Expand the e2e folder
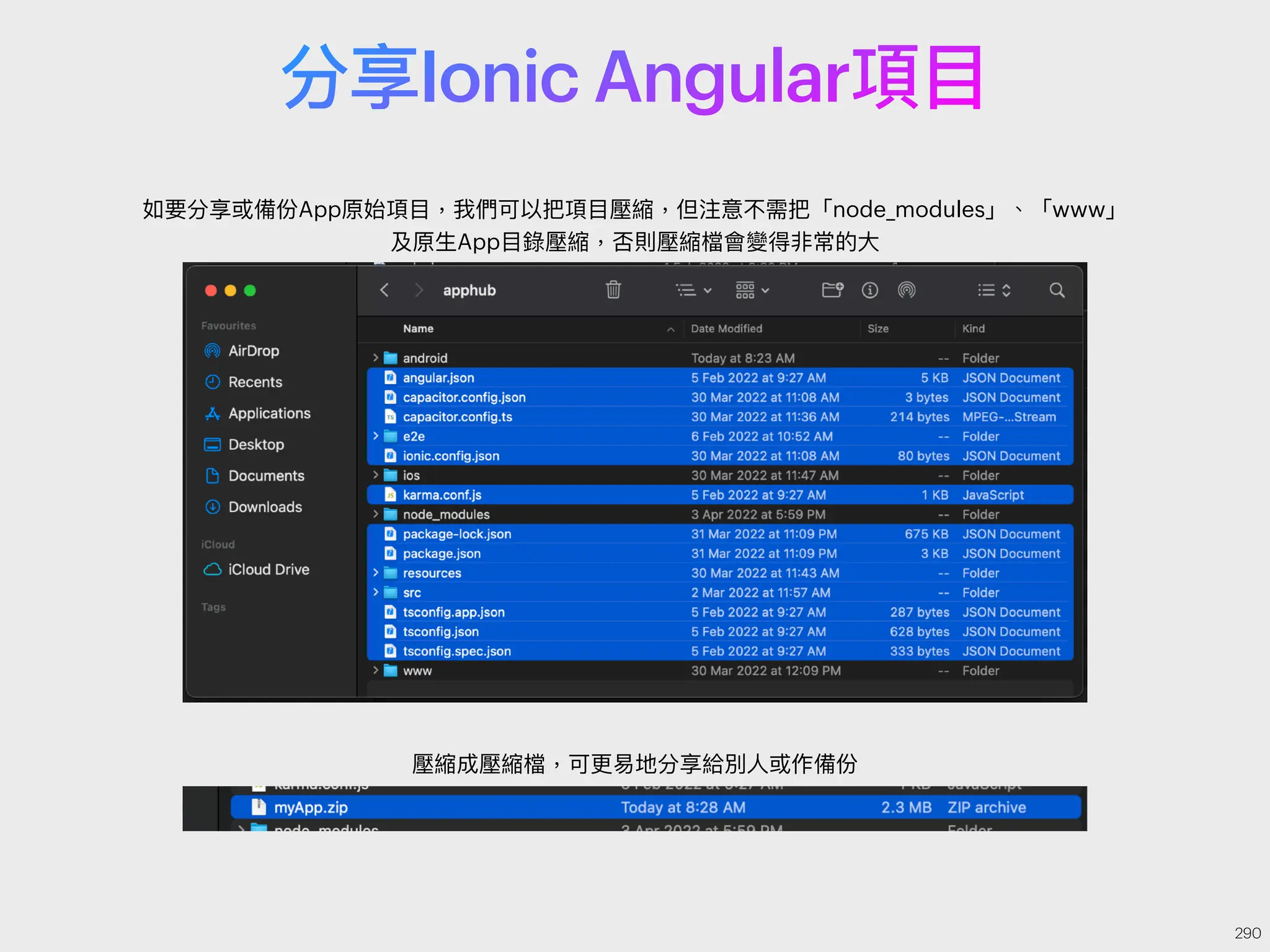The height and width of the screenshot is (952, 1270). pyautogui.click(x=376, y=436)
